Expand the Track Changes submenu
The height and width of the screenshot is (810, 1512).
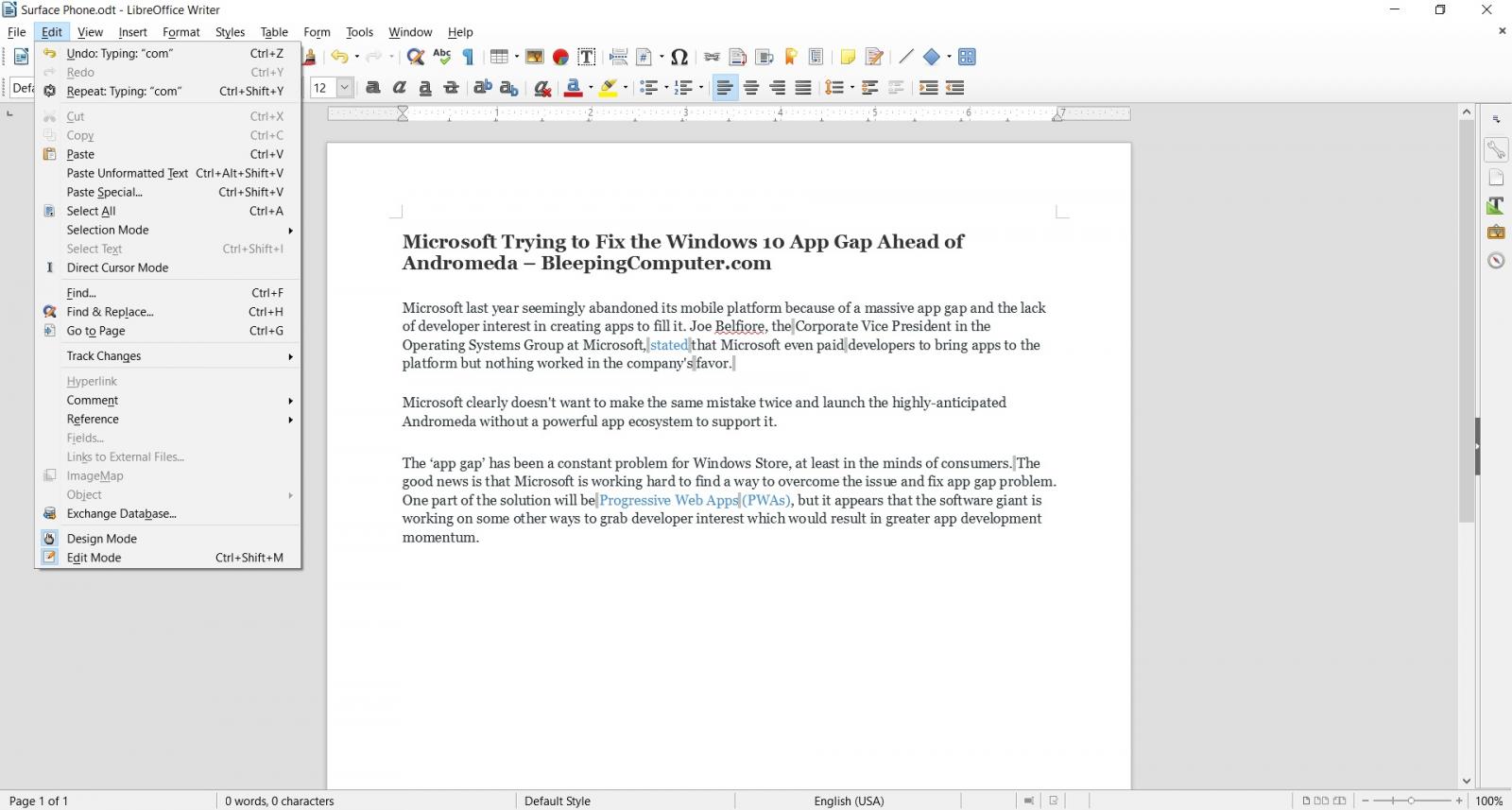[x=169, y=356]
